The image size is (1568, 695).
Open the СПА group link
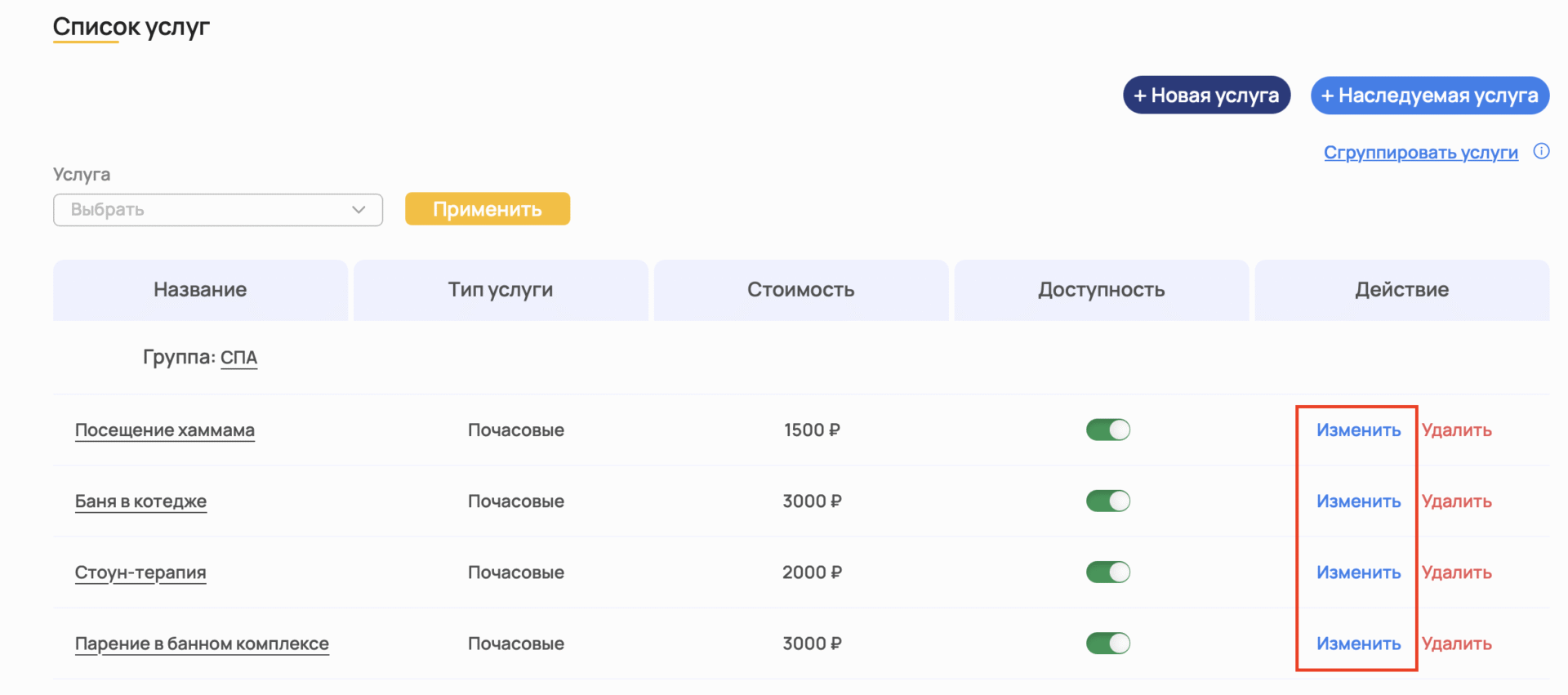[238, 358]
